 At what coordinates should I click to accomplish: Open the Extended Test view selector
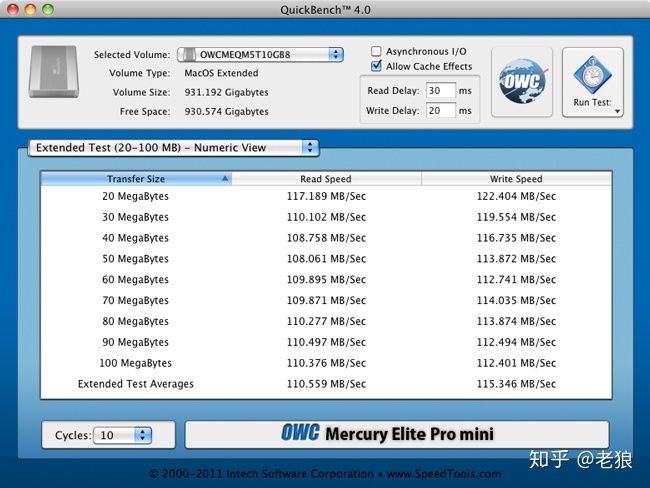[173, 148]
